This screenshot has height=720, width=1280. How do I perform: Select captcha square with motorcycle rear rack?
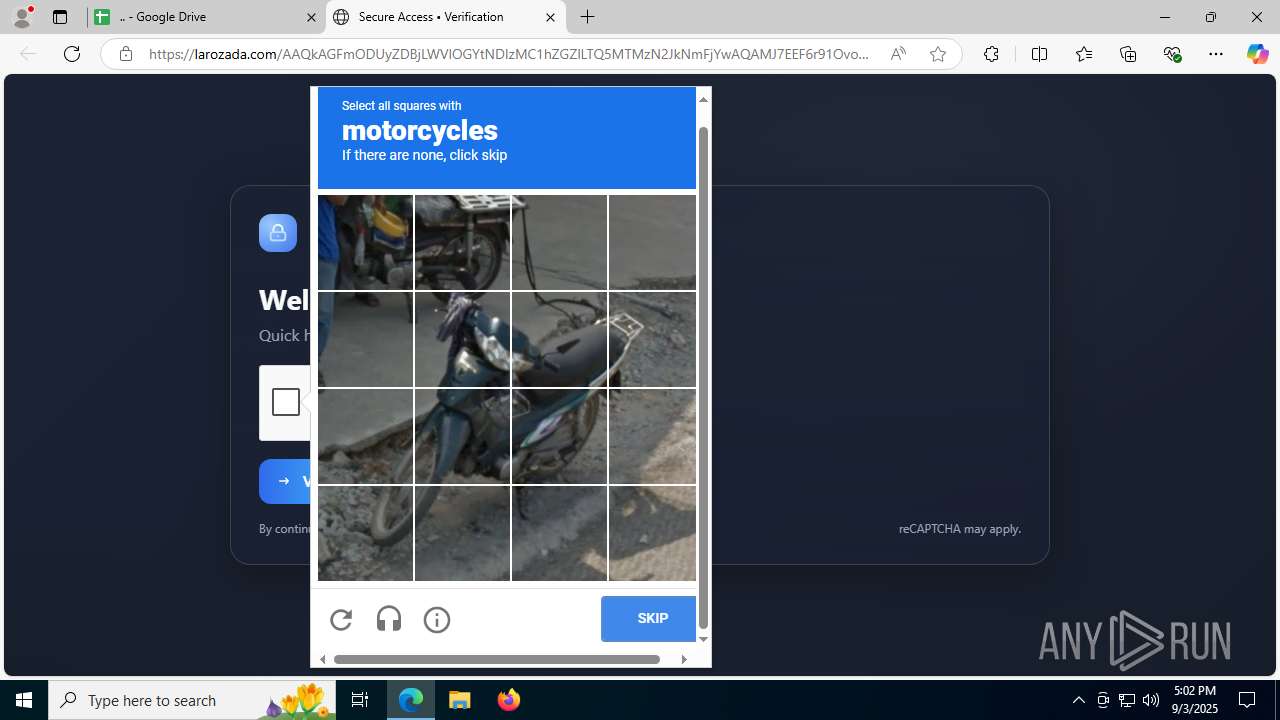click(652, 339)
